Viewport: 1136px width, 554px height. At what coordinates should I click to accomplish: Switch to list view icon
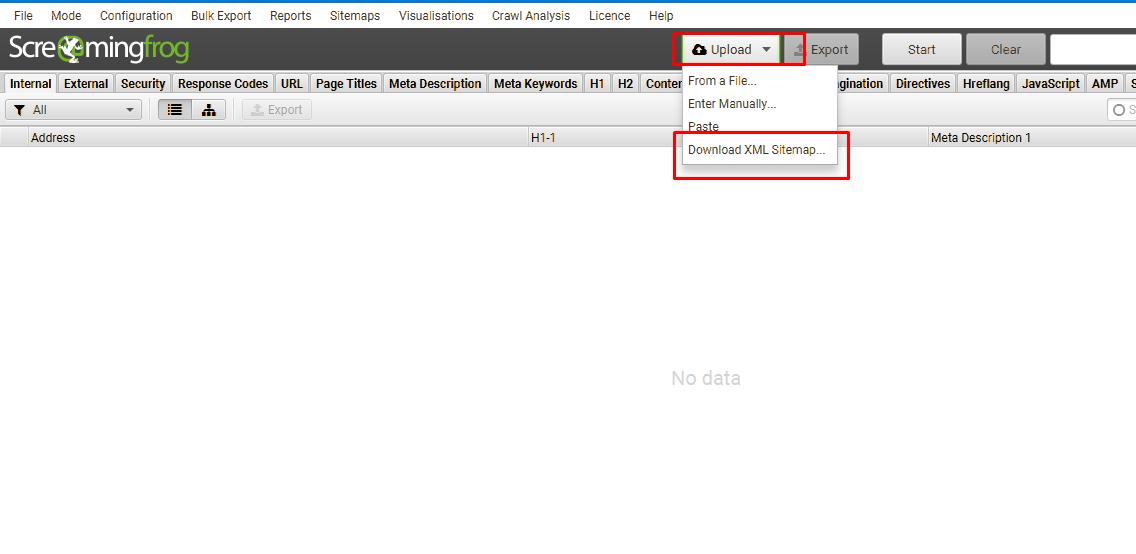175,110
